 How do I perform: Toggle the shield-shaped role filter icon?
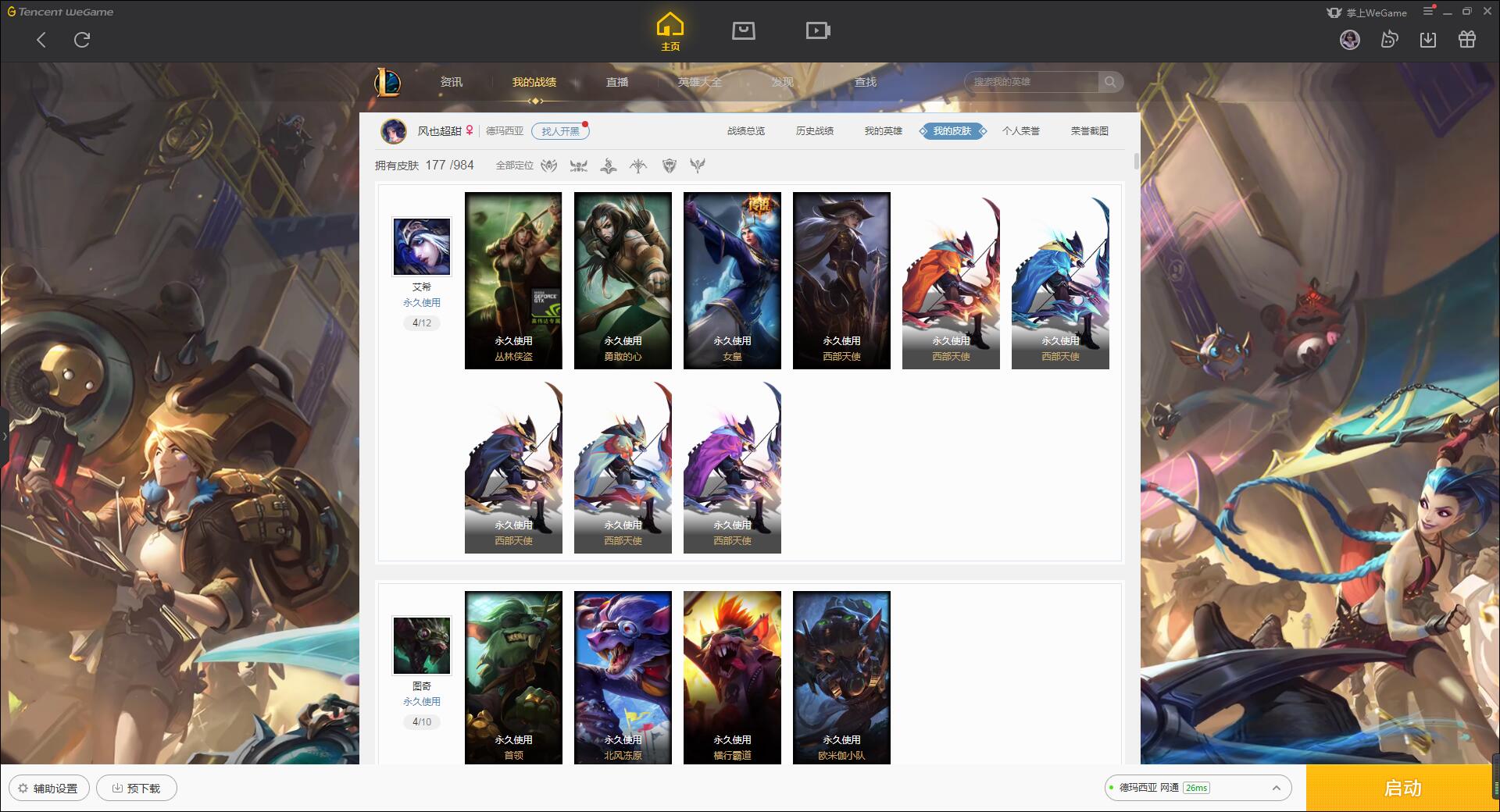pos(669,166)
